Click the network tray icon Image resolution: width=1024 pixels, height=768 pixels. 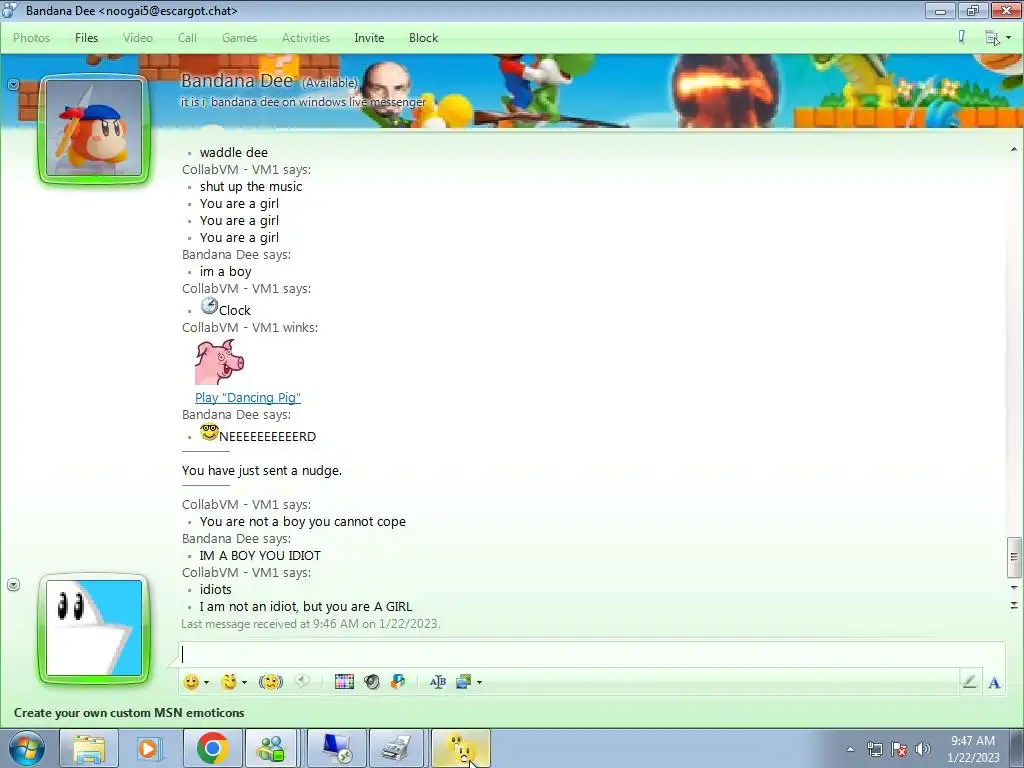874,749
